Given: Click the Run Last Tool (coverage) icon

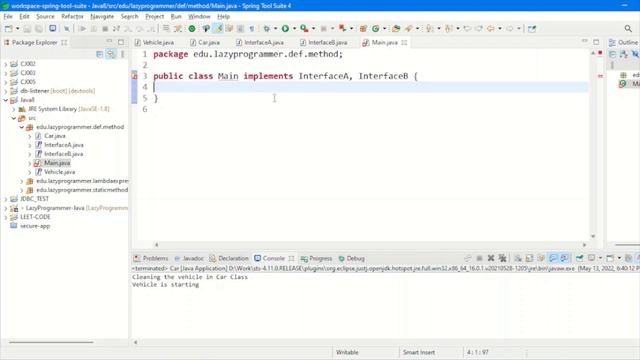Looking at the screenshot, I should pos(304,29).
